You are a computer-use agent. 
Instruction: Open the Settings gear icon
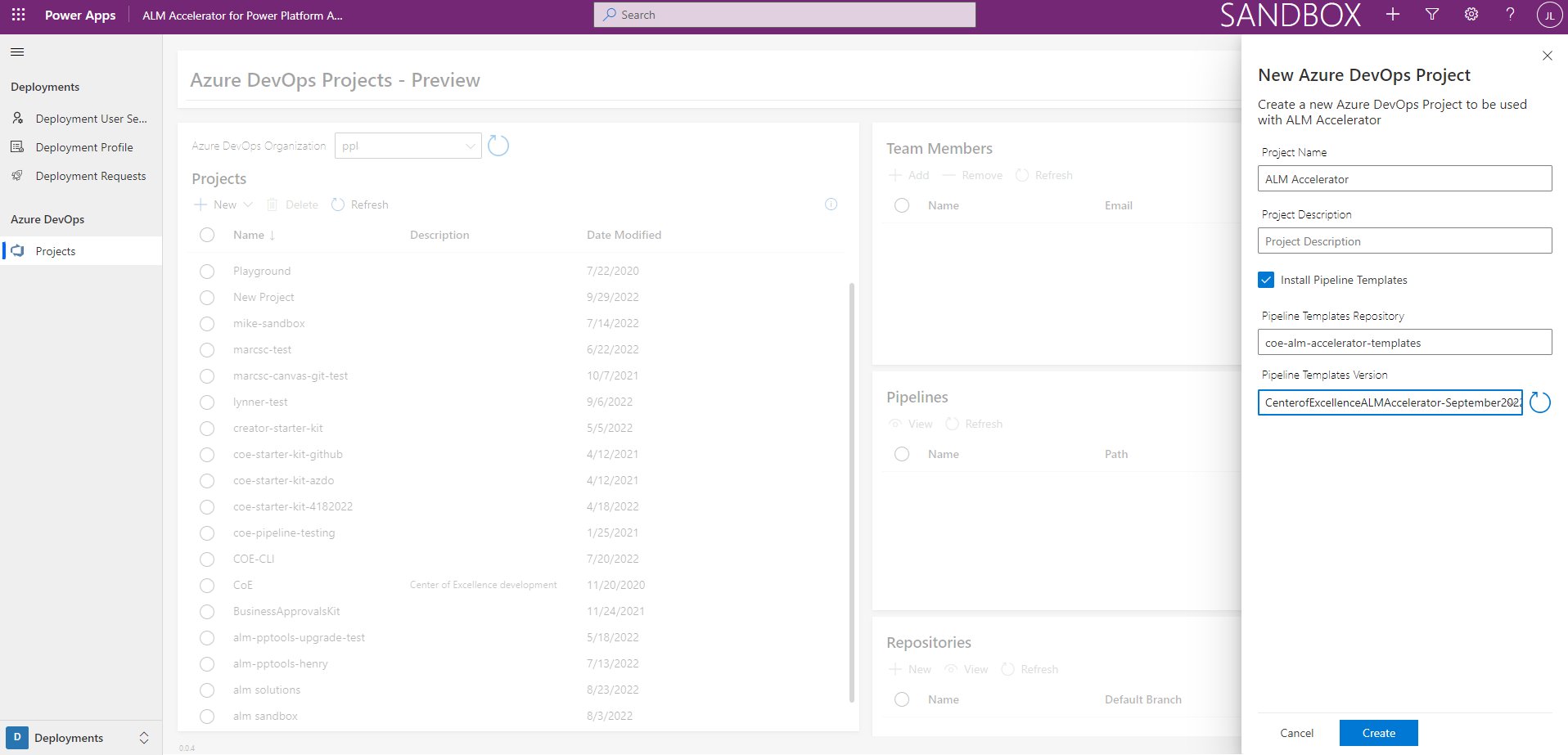point(1471,14)
